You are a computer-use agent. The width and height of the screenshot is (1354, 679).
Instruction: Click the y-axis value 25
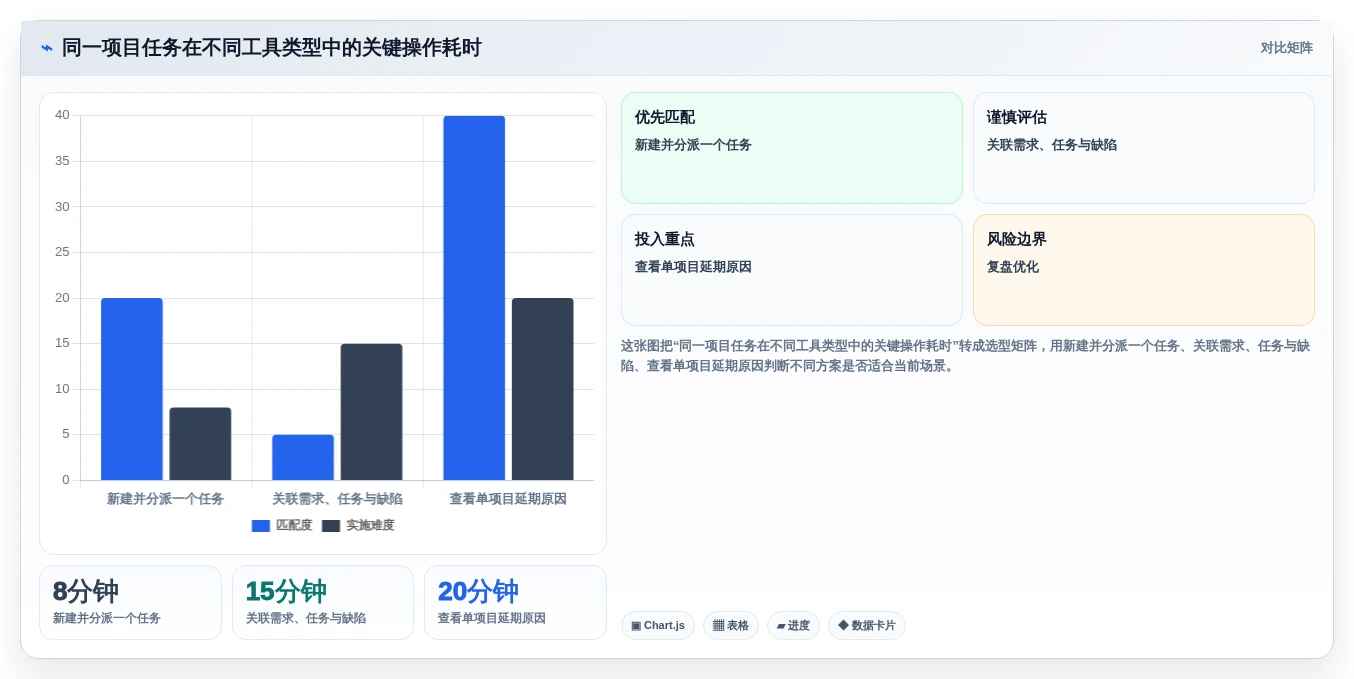pos(62,252)
